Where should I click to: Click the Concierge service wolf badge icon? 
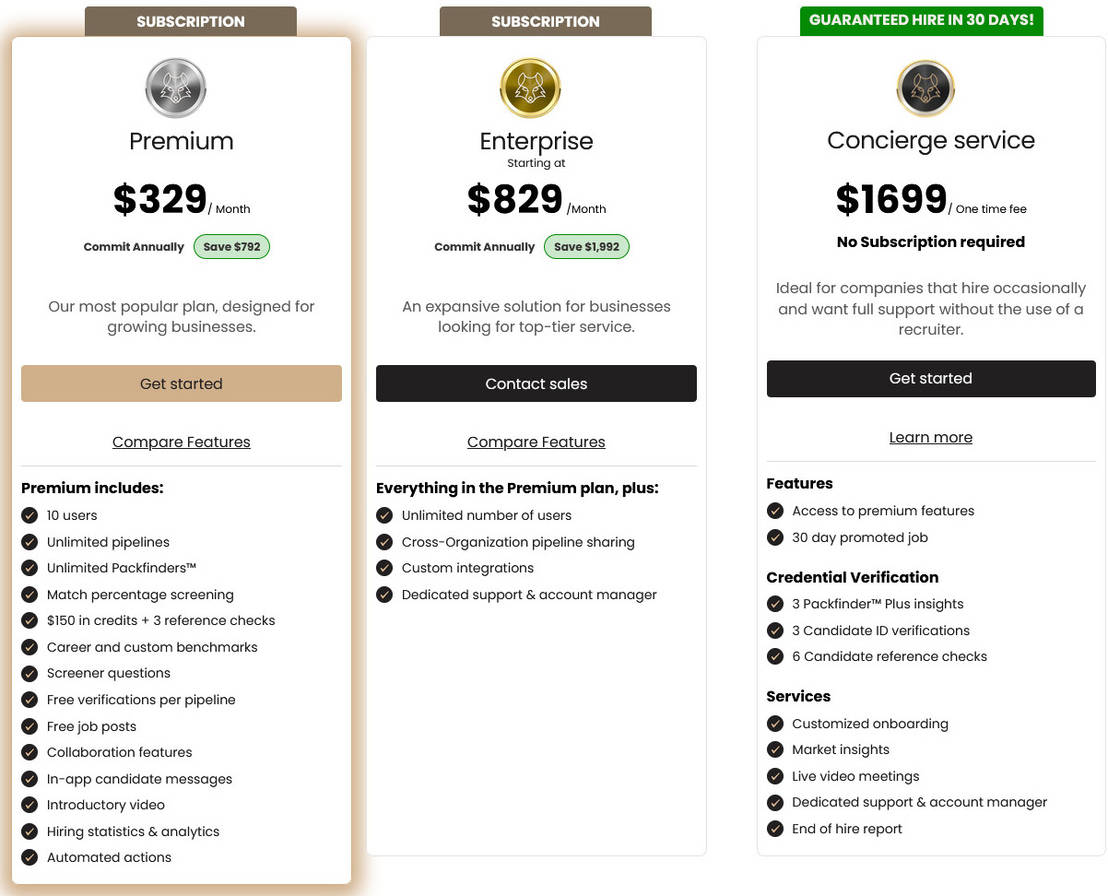[925, 88]
